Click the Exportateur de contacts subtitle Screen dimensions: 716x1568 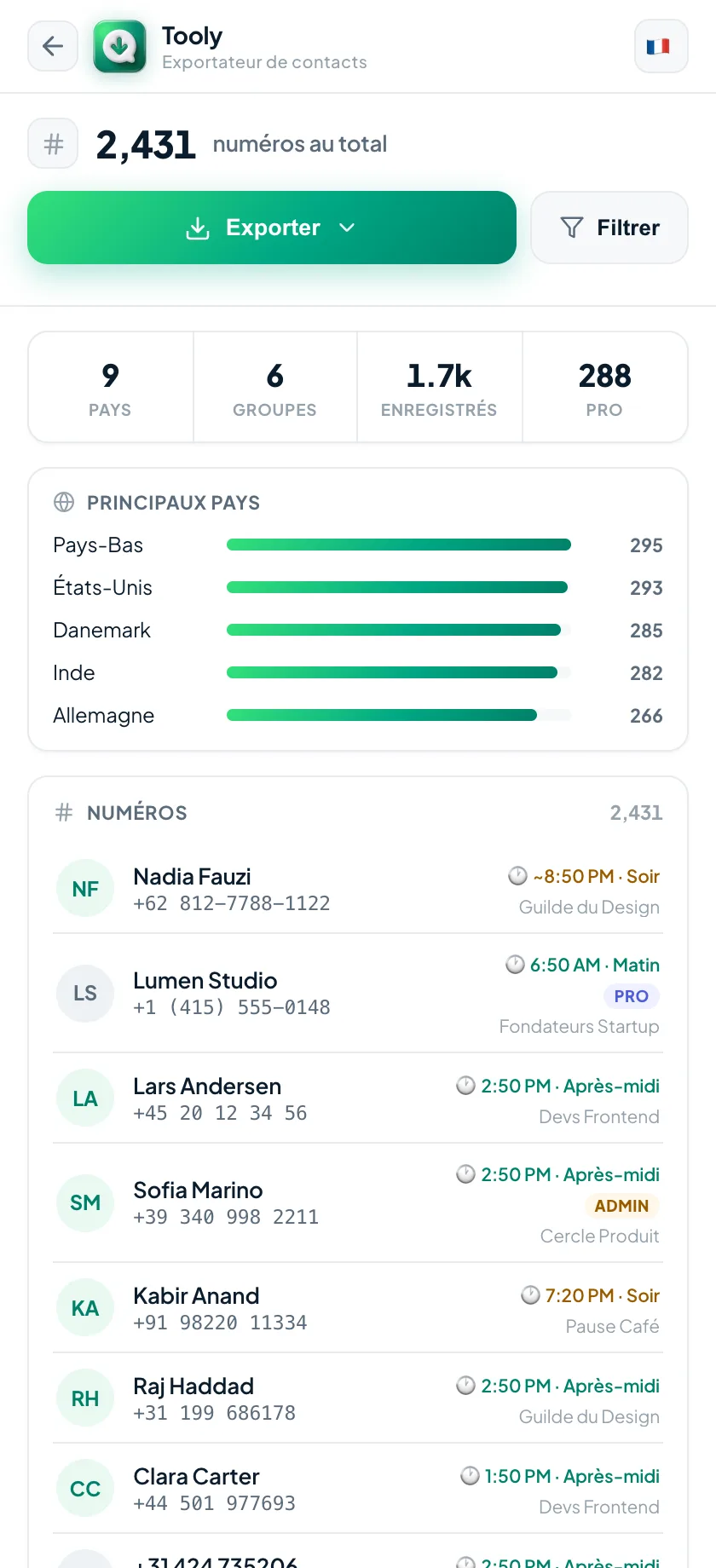264,62
